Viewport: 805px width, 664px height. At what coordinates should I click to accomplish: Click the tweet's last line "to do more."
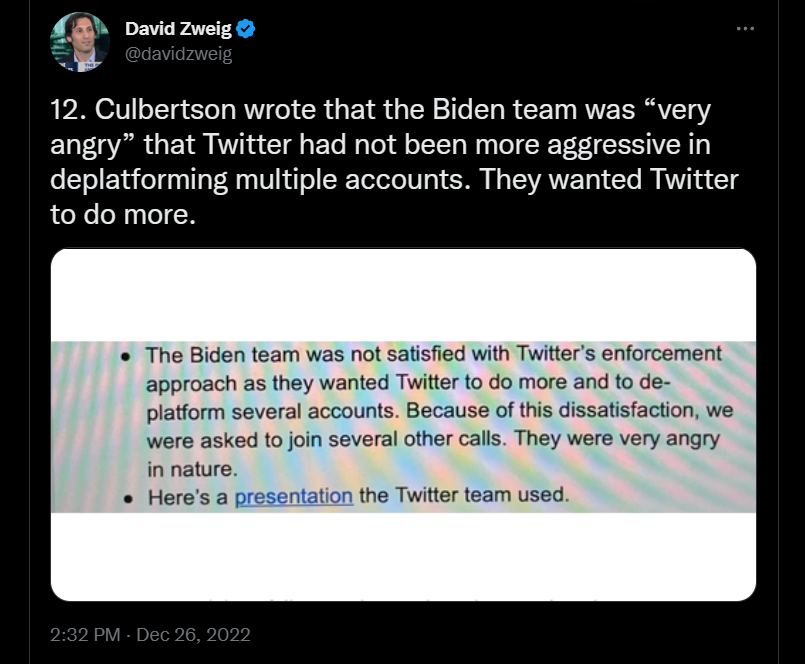click(121, 215)
